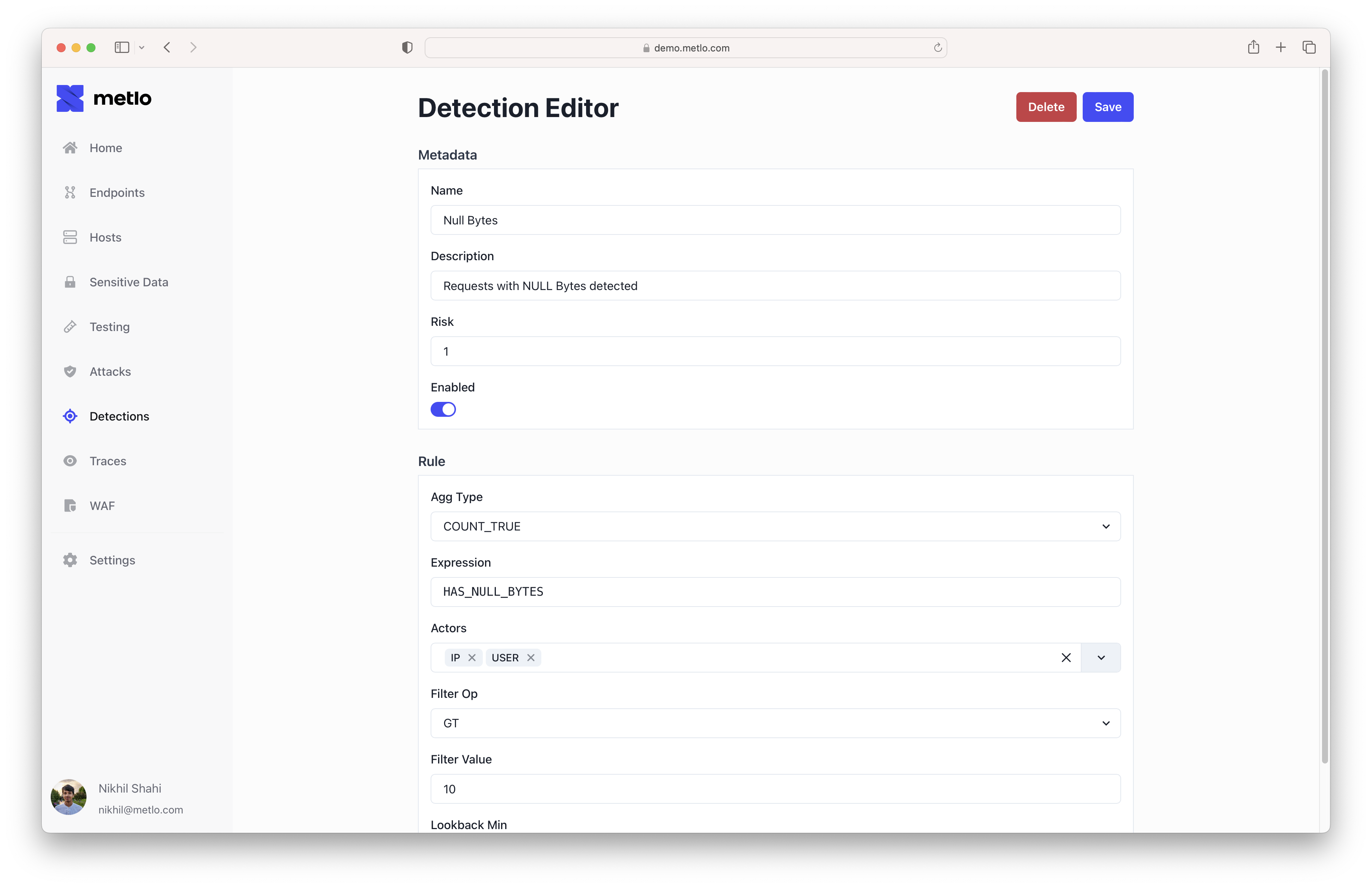Open Endpoints via its sidebar icon

(70, 192)
